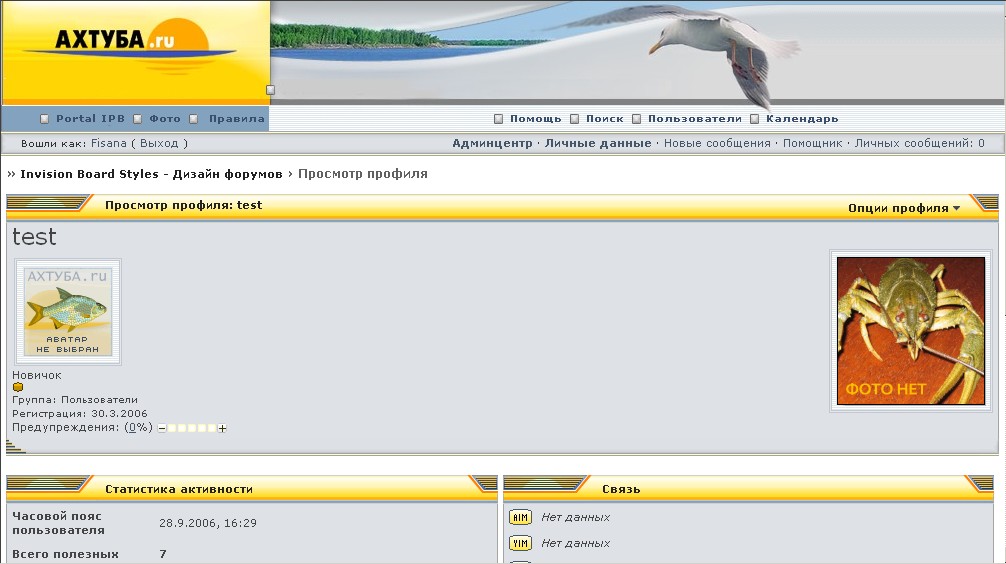Open the forum Поиск page

(x=604, y=119)
